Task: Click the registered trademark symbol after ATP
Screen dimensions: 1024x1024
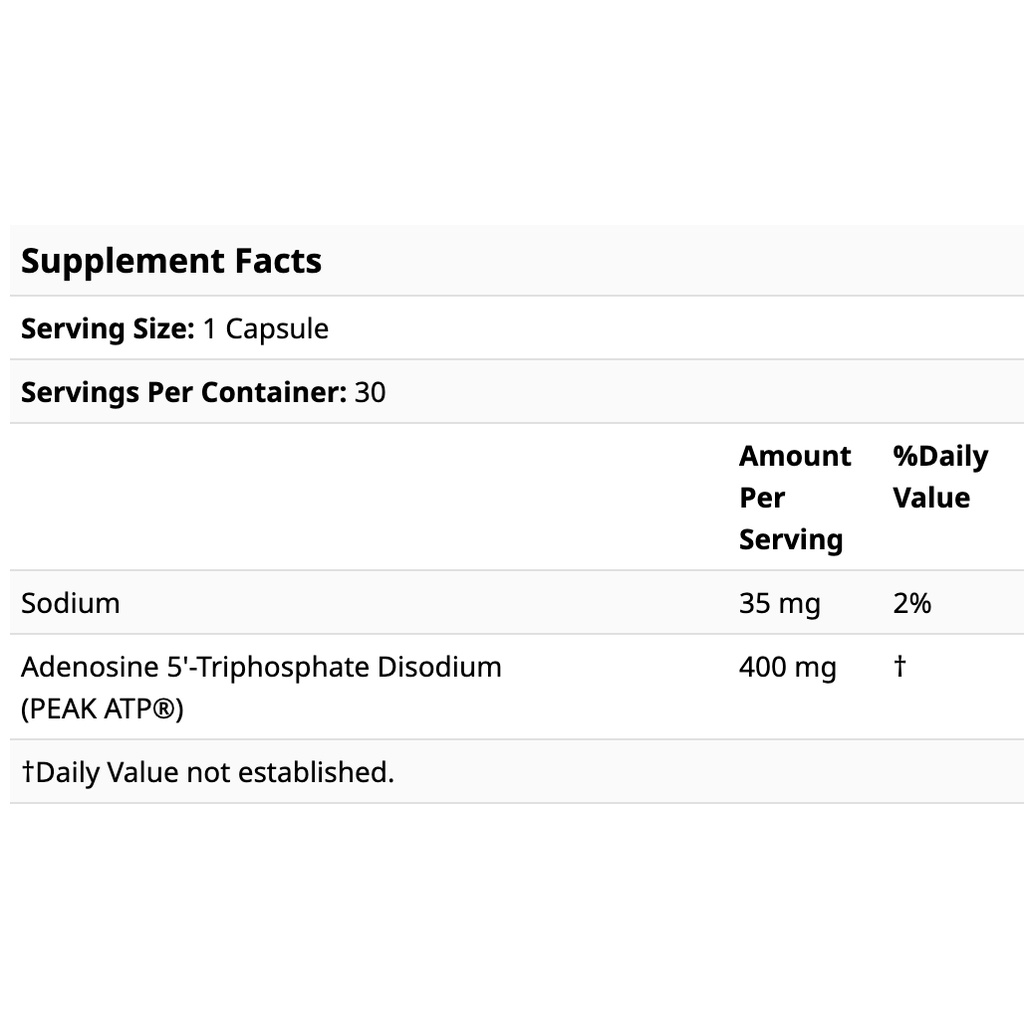Action: click(166, 710)
